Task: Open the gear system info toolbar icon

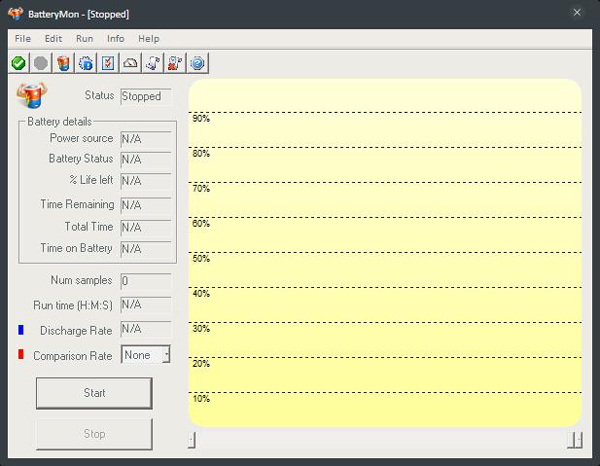Action: [85, 63]
